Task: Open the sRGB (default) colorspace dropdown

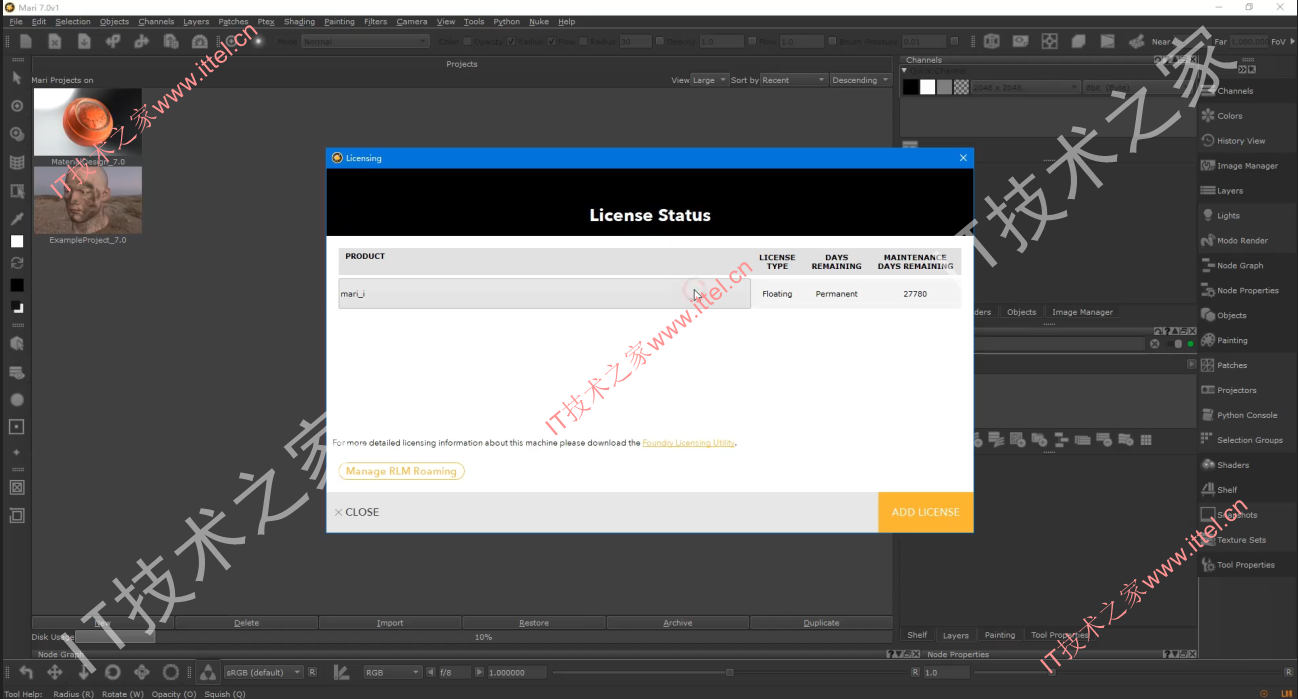Action: point(263,672)
